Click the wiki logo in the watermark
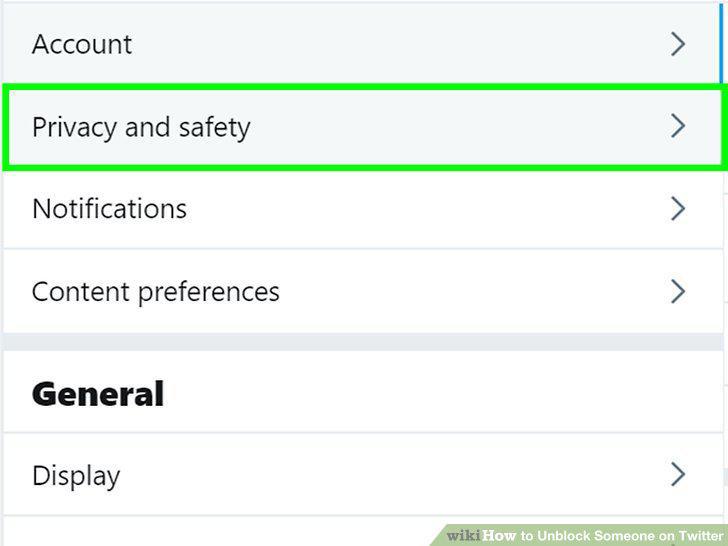The height and width of the screenshot is (546, 728). 463,536
